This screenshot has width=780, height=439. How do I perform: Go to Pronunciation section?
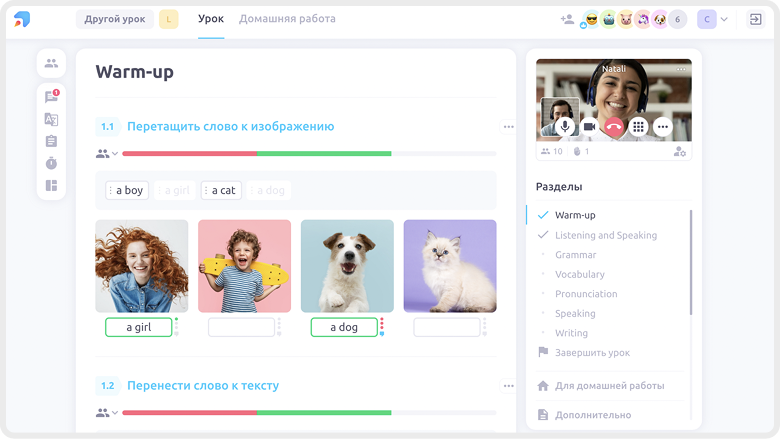(x=586, y=294)
